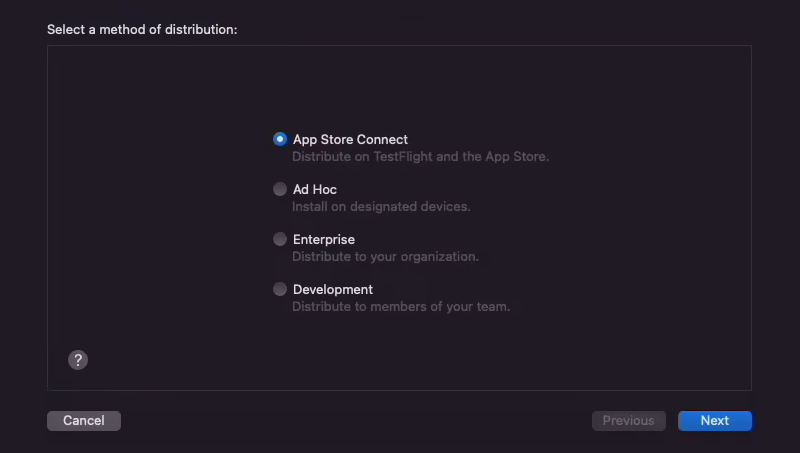Click 'Distribute to your organization' description text
This screenshot has width=800, height=453.
(x=385, y=257)
